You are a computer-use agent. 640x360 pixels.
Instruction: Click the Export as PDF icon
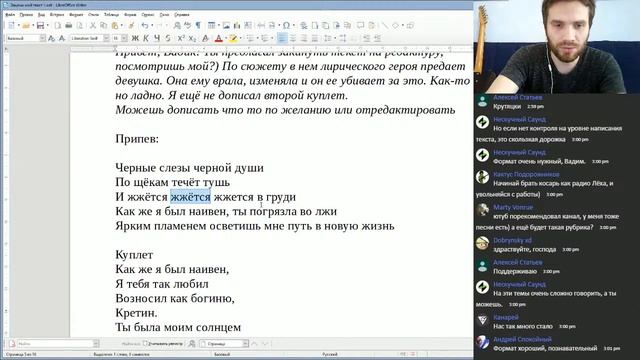[58, 26]
